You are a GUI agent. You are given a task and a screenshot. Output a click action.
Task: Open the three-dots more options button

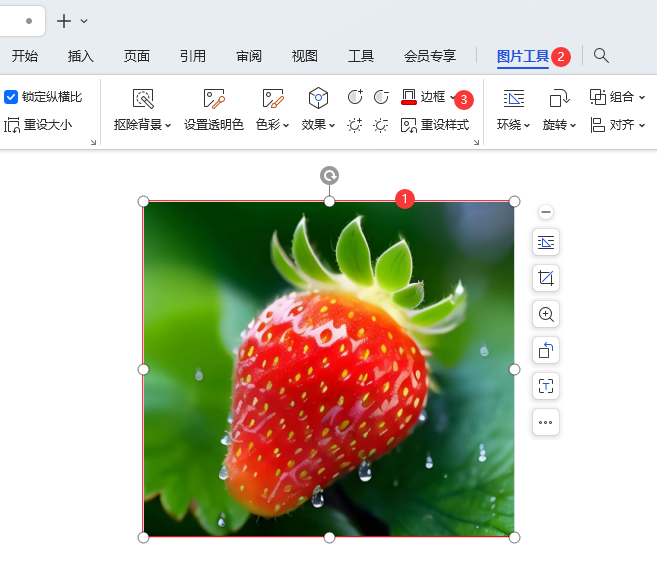545,422
